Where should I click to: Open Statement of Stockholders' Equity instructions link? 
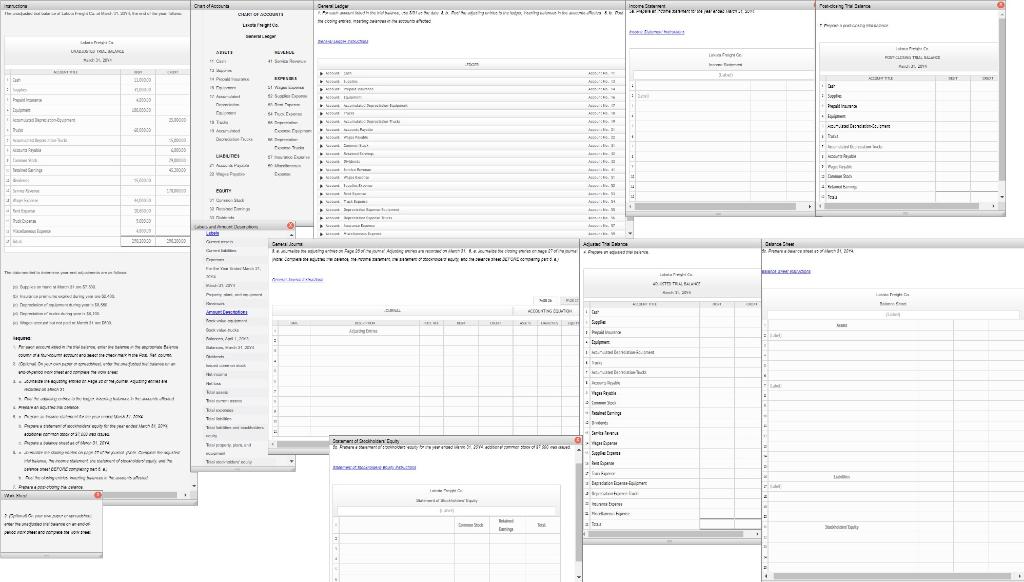[x=374, y=467]
